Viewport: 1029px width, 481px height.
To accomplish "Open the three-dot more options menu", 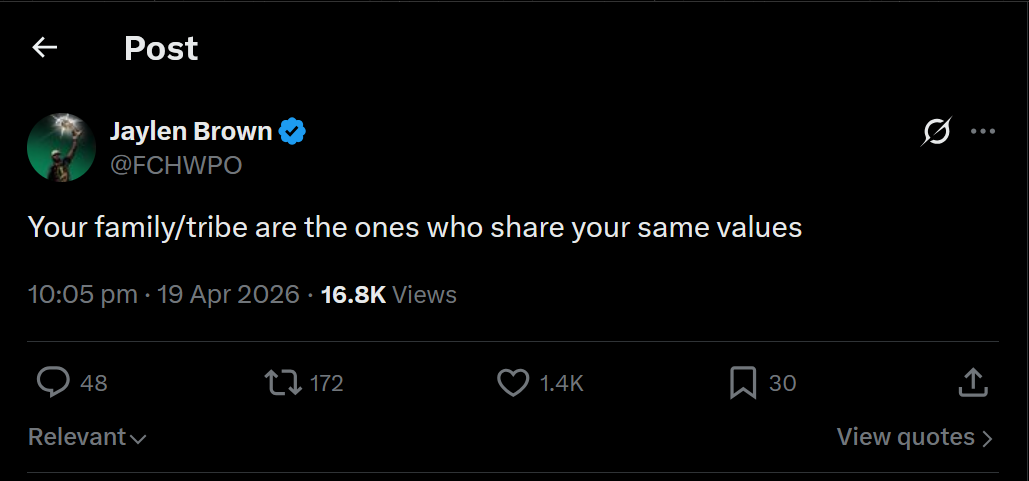I will (982, 131).
